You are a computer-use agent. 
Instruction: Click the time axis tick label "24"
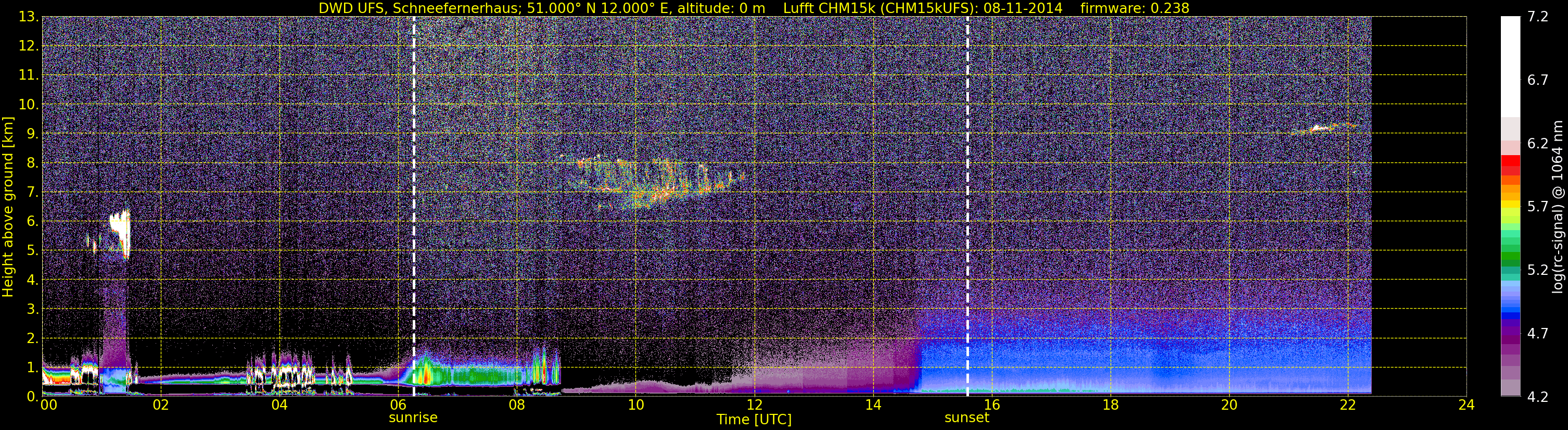[1467, 405]
